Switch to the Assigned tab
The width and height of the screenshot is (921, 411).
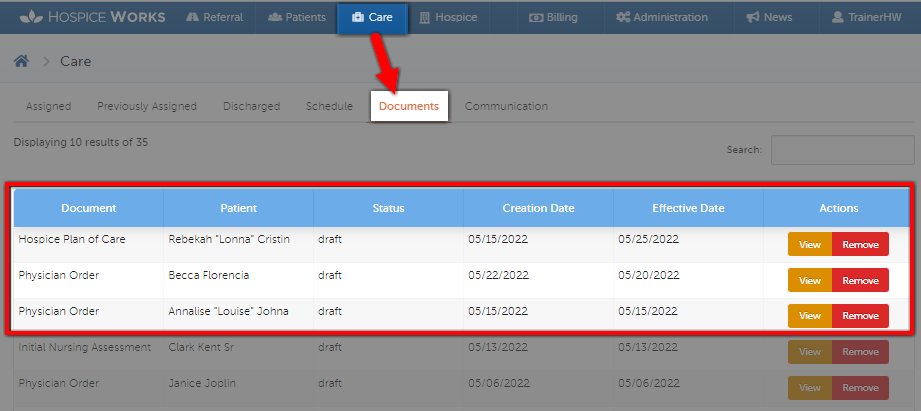click(49, 106)
